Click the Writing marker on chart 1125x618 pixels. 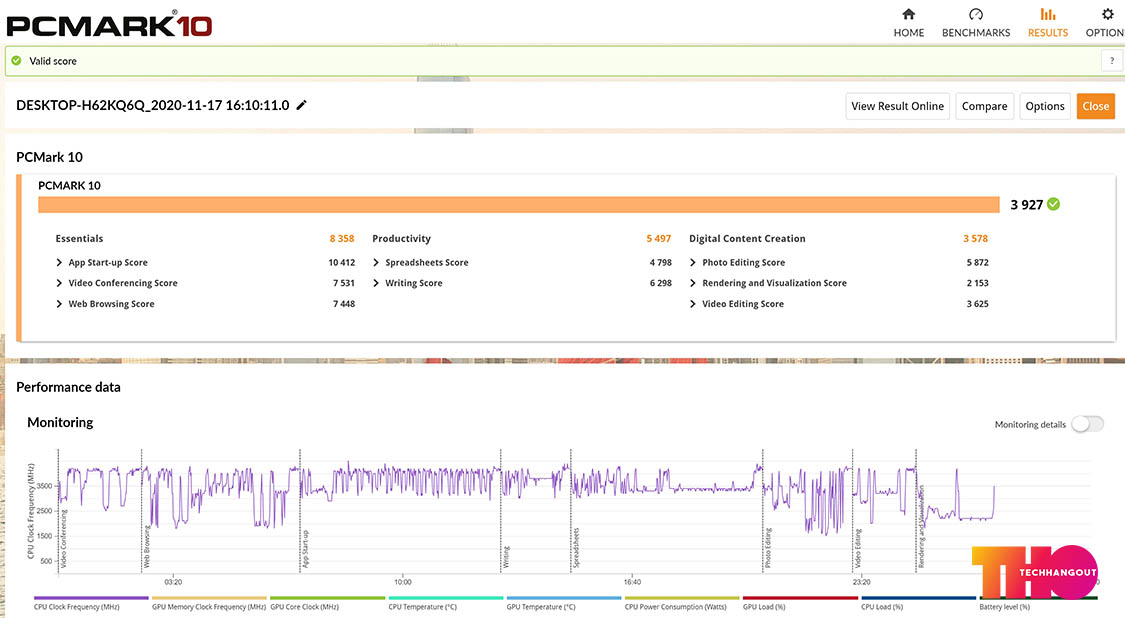pos(505,557)
